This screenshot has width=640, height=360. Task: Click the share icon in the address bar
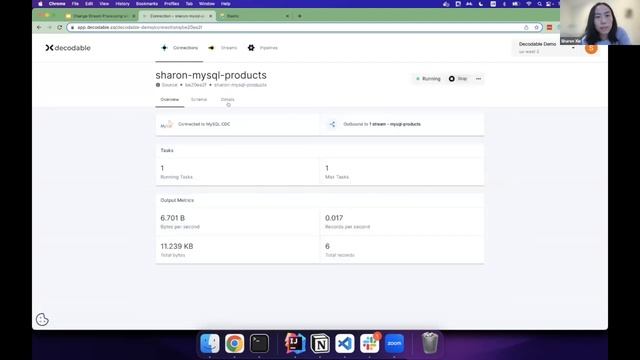[x=526, y=27]
